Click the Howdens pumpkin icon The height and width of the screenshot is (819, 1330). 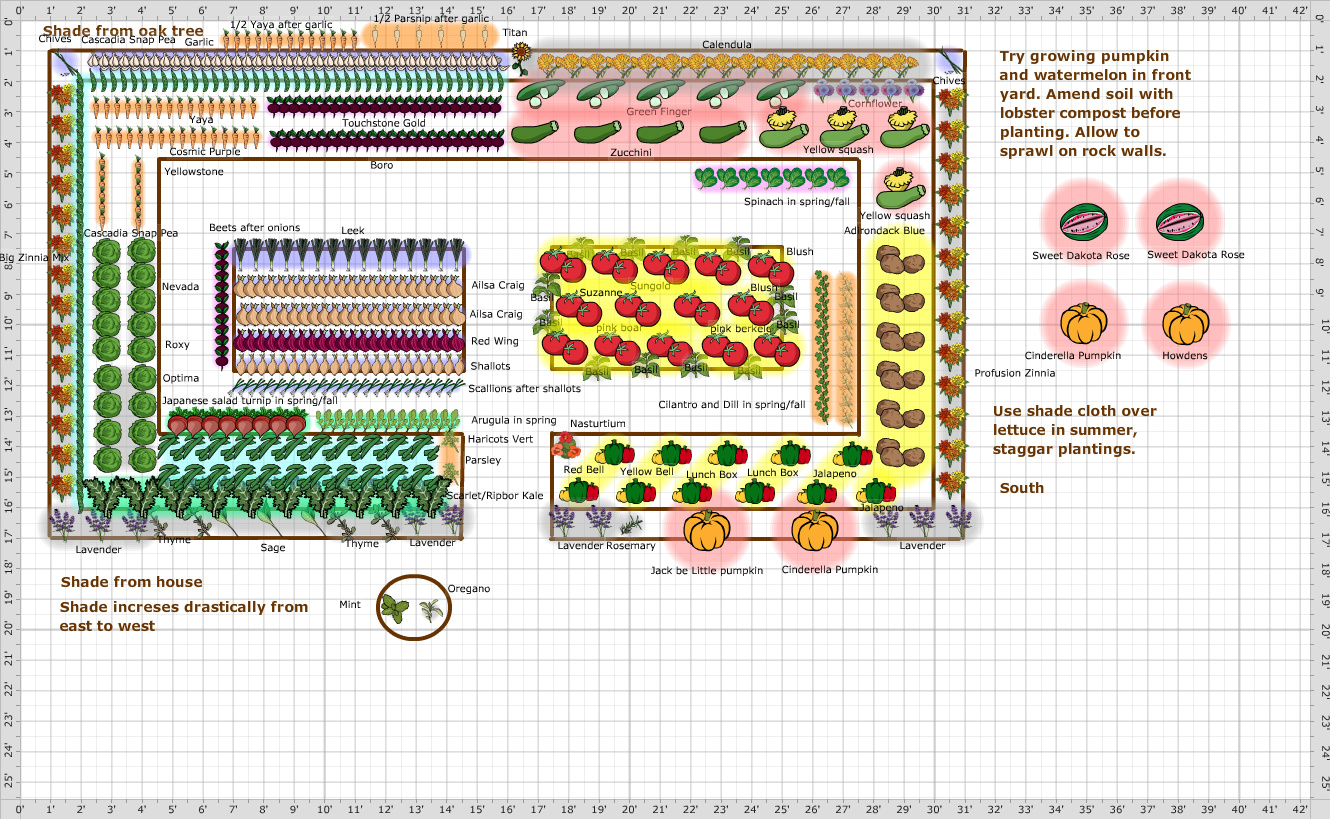[x=1185, y=320]
